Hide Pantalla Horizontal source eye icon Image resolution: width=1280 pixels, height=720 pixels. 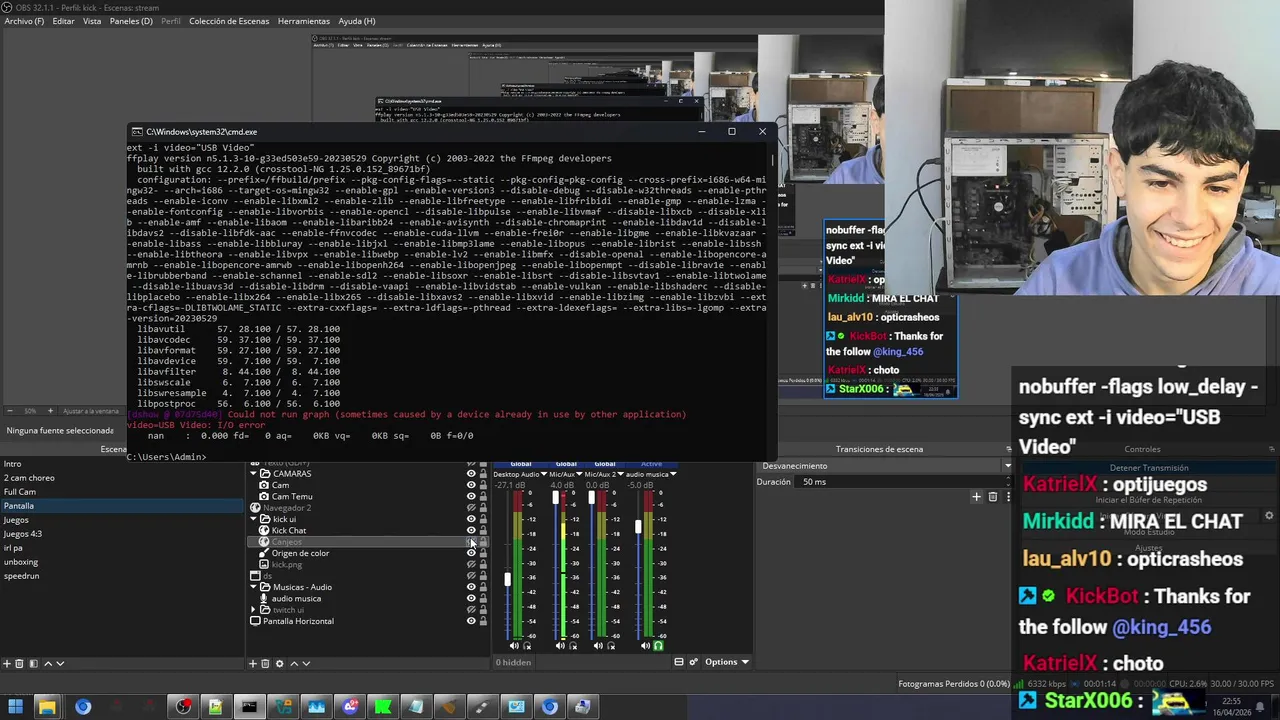point(471,621)
